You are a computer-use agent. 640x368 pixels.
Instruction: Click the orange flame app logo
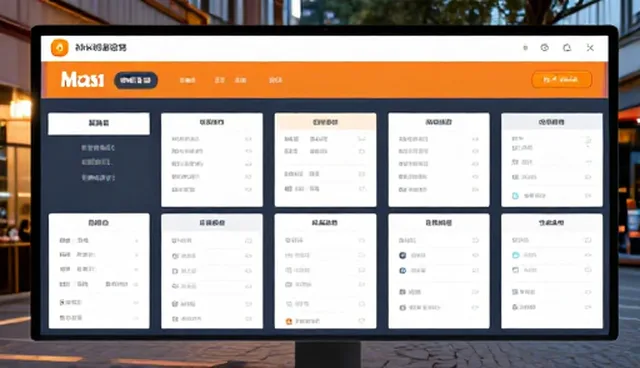(x=60, y=48)
